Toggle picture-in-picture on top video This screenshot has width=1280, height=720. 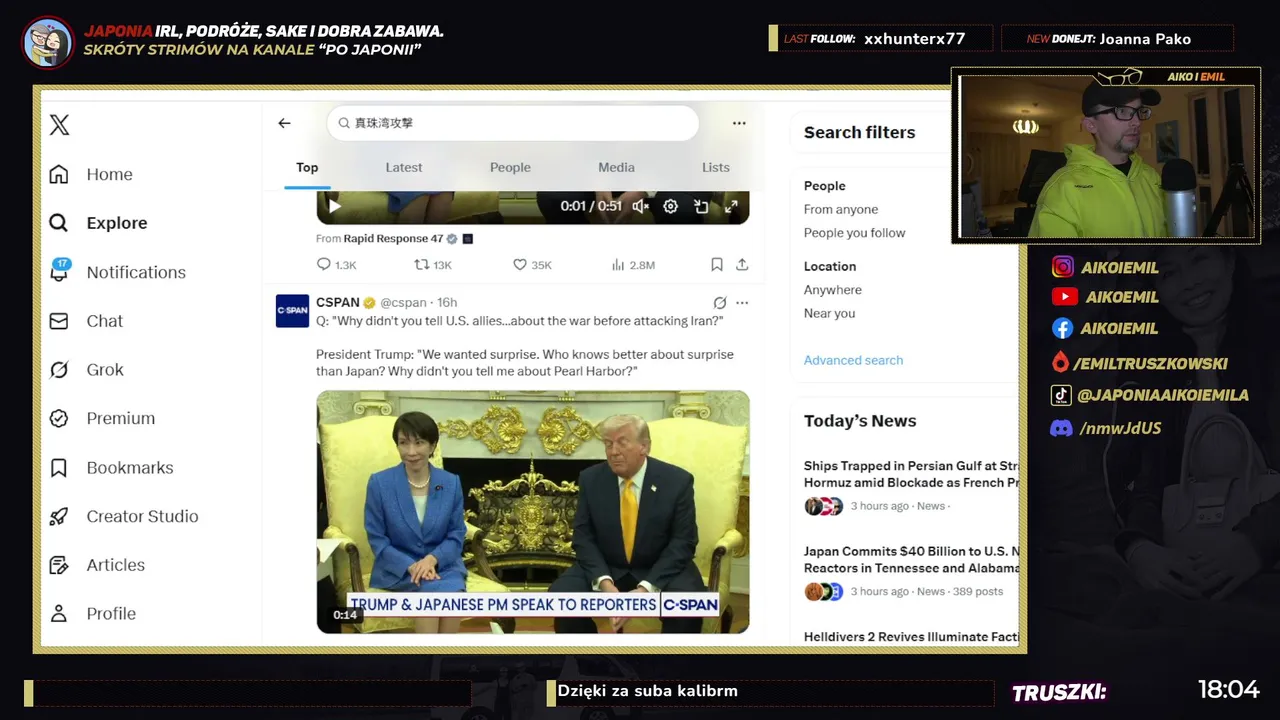(x=701, y=206)
